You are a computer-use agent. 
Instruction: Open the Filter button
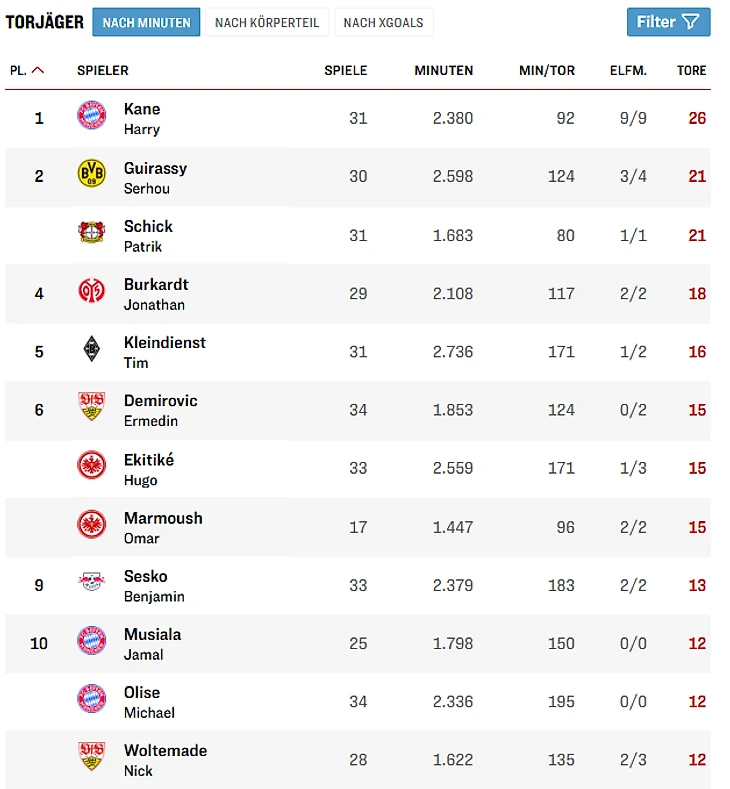[668, 22]
